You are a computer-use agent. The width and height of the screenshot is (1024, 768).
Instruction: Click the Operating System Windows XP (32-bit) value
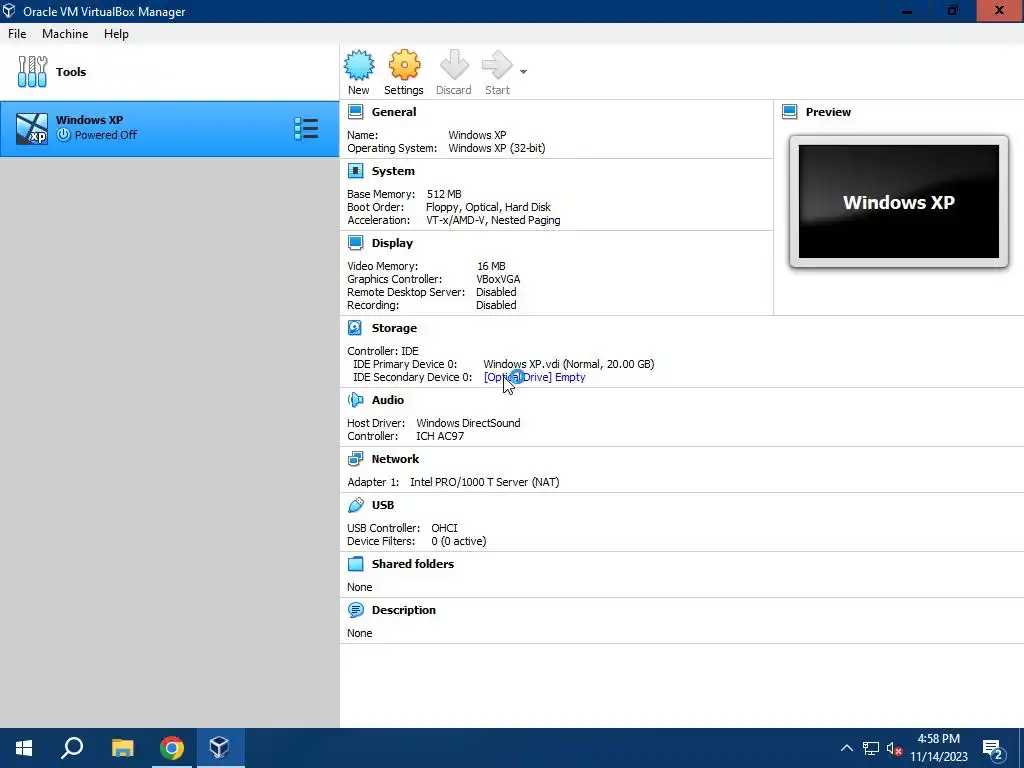(496, 148)
